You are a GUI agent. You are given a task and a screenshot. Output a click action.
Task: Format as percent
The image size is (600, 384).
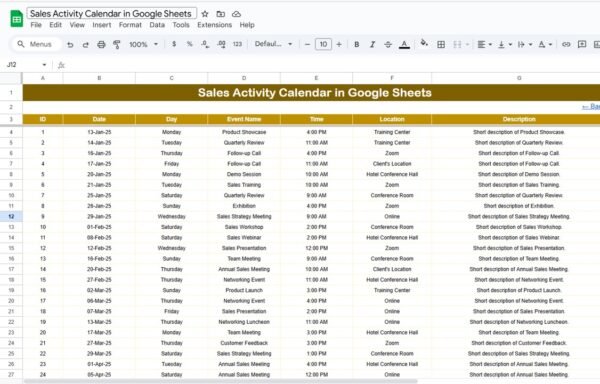tap(189, 44)
